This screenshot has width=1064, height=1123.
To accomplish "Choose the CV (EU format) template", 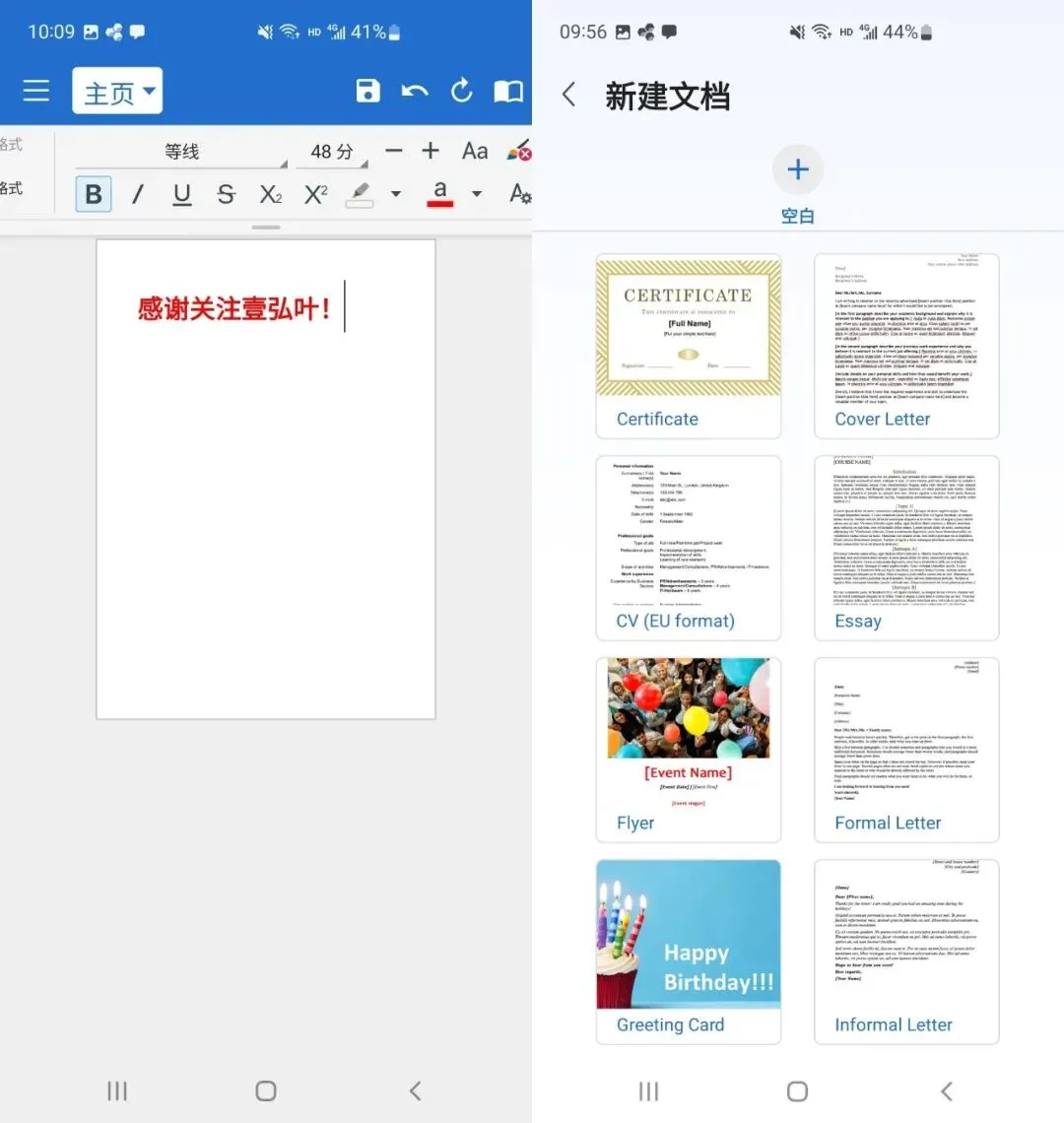I will pyautogui.click(x=688, y=548).
